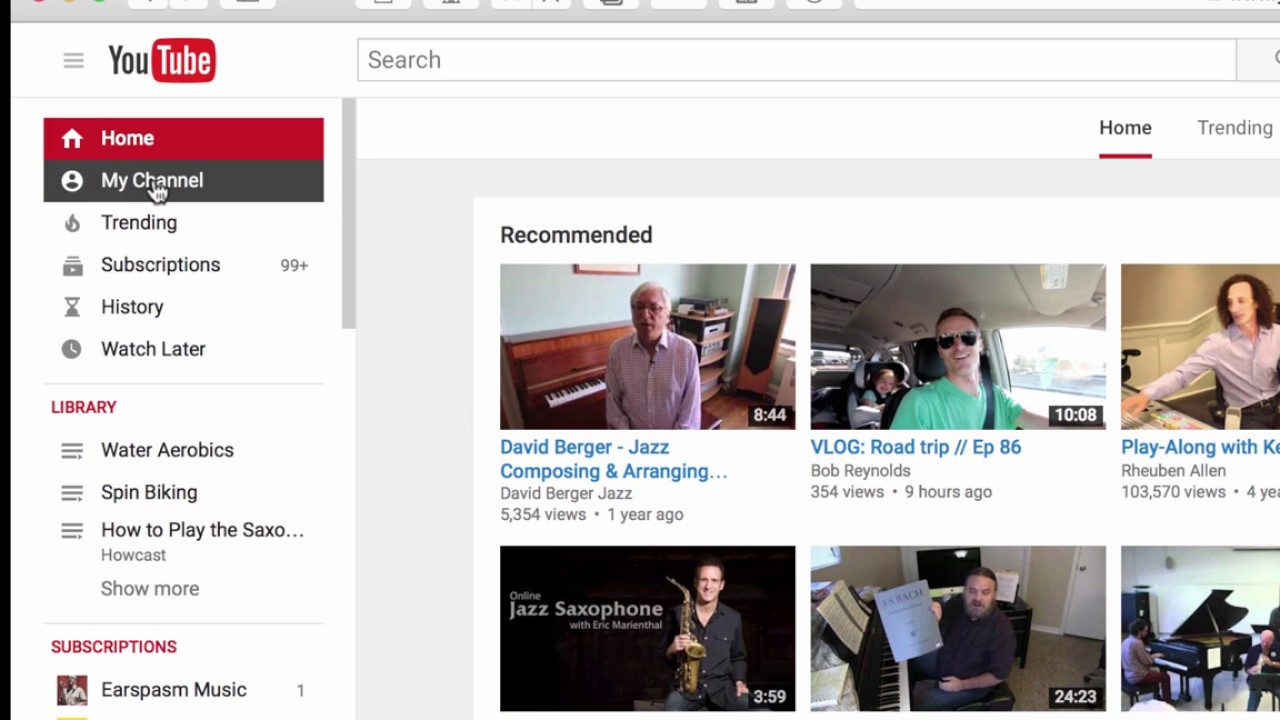The image size is (1280, 720).
Task: Open the LIBRARY section heading
Action: [84, 407]
